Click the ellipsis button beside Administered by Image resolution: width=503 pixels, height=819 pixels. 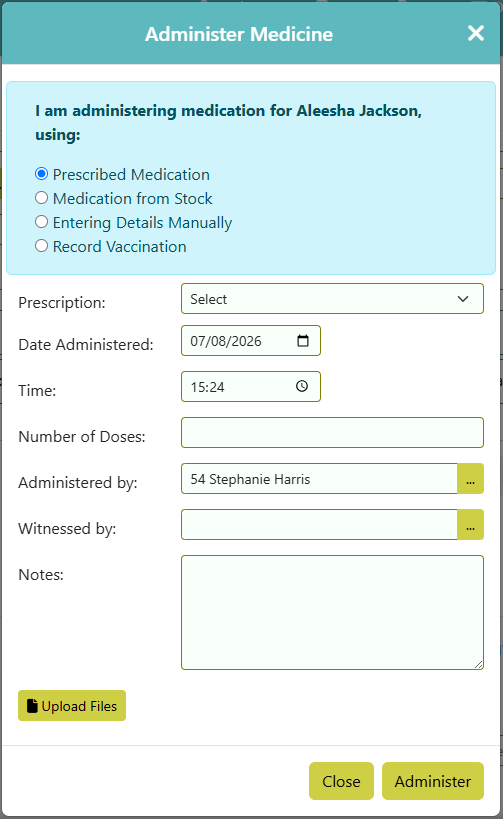click(x=470, y=478)
